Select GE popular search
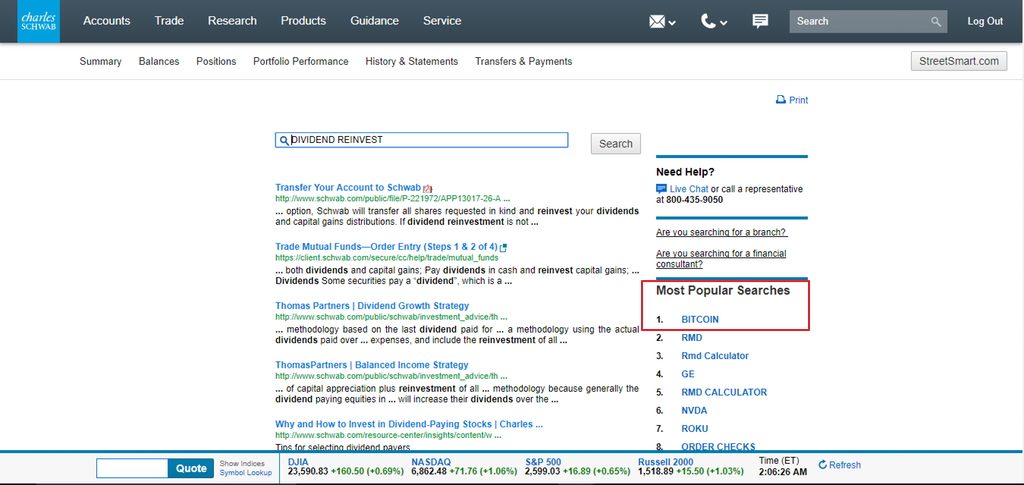The height and width of the screenshot is (485, 1024). coord(688,375)
